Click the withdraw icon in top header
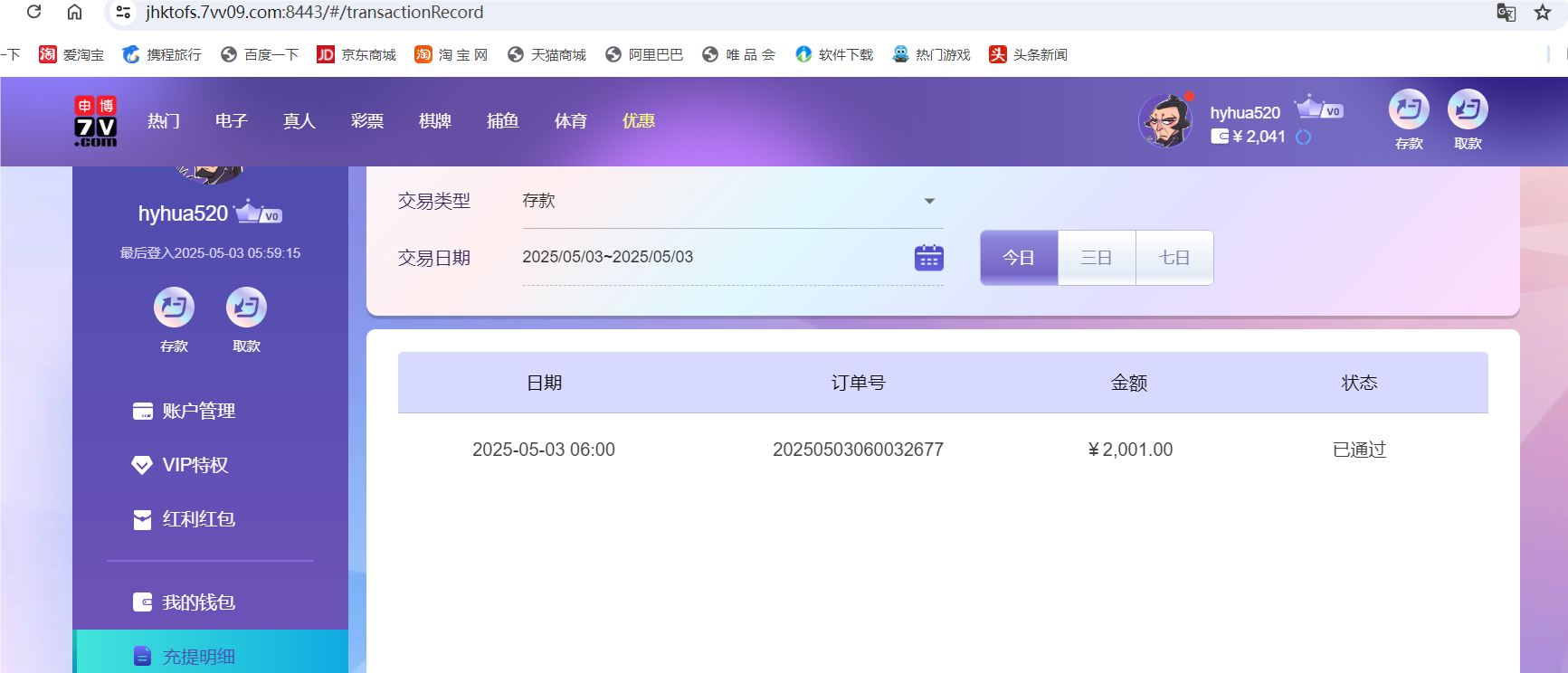The width and height of the screenshot is (1568, 673). pyautogui.click(x=1467, y=110)
